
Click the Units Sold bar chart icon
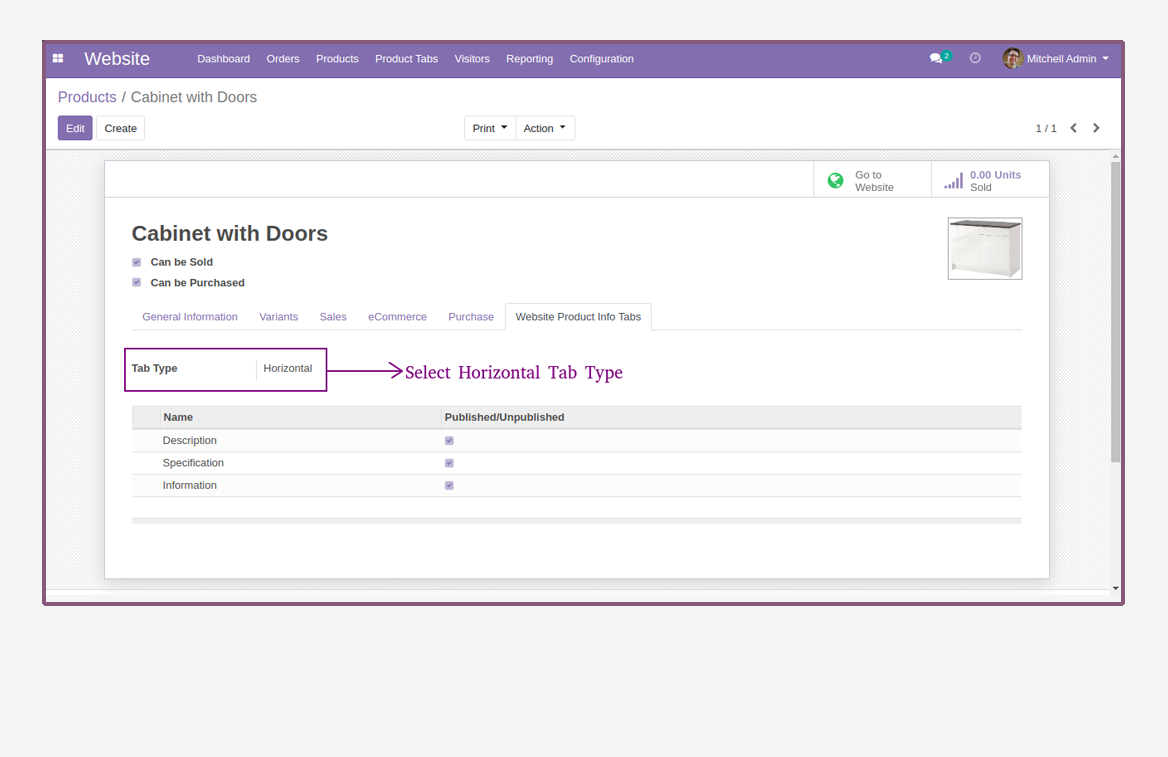click(x=953, y=180)
